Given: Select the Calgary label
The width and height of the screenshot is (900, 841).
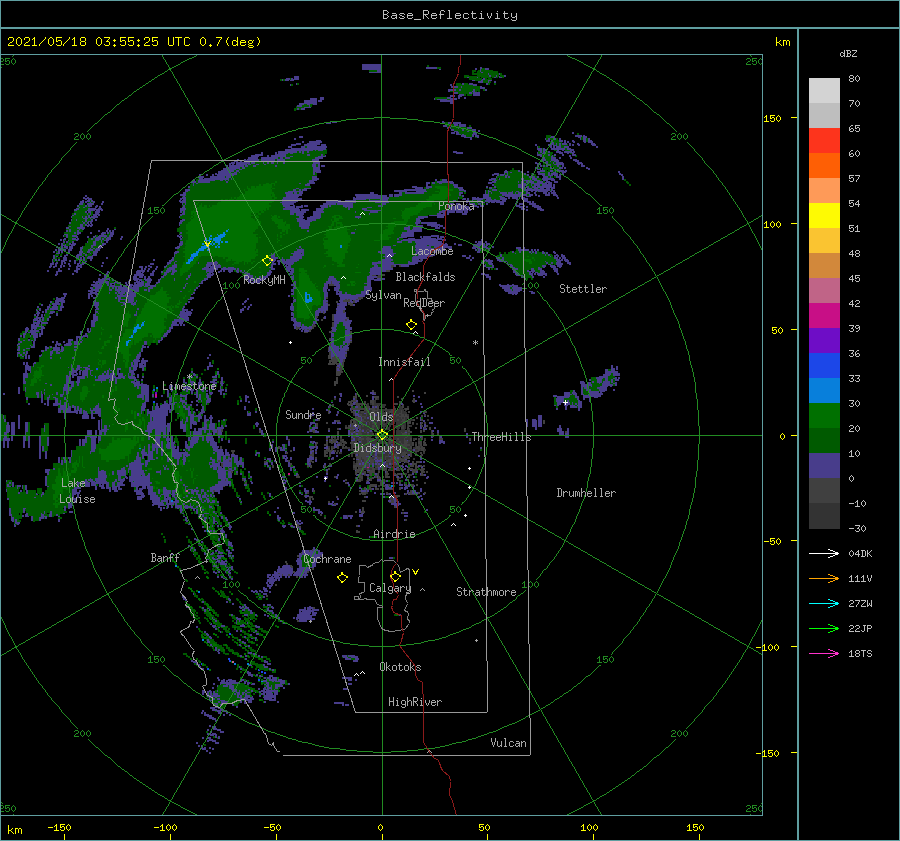Looking at the screenshot, I should 390,588.
